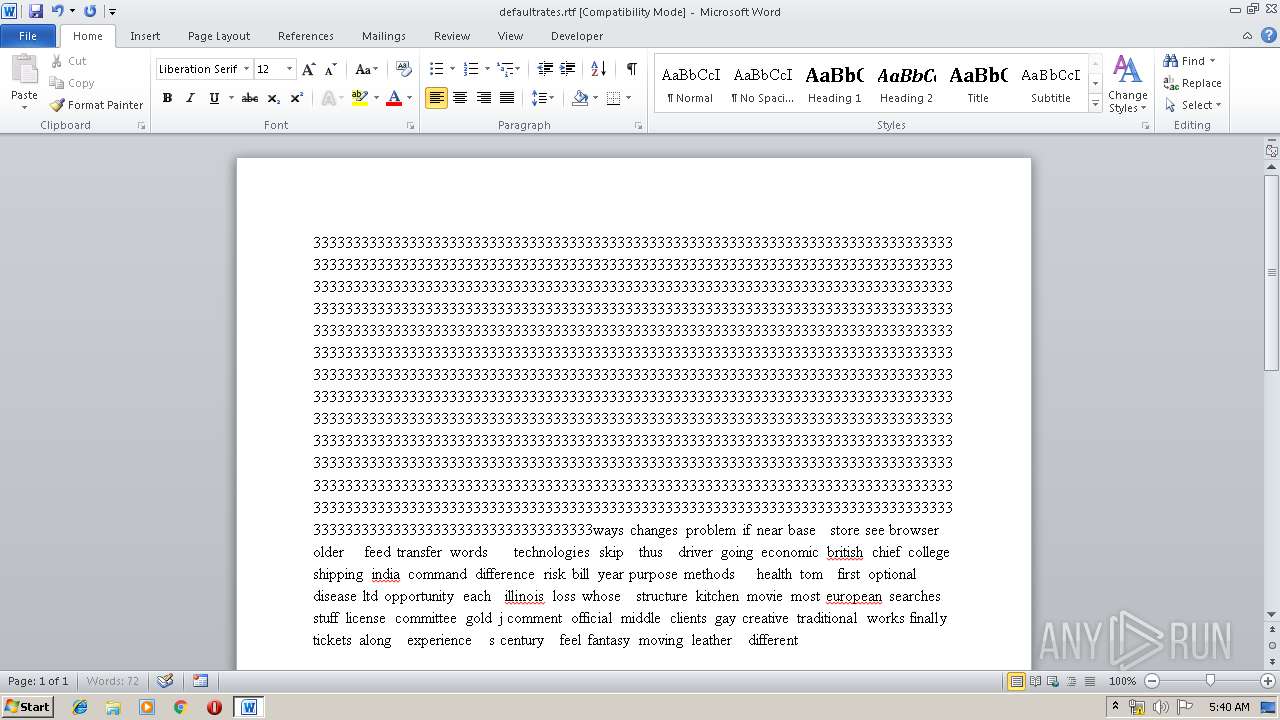Apply the No Spacing style
1280x720 pixels.
pyautogui.click(x=763, y=84)
